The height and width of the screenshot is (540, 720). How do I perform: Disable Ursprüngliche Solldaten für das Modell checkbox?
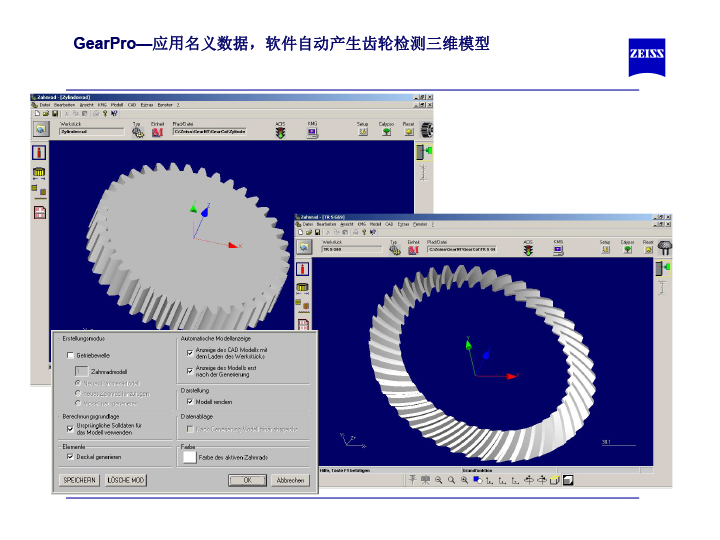(x=70, y=427)
